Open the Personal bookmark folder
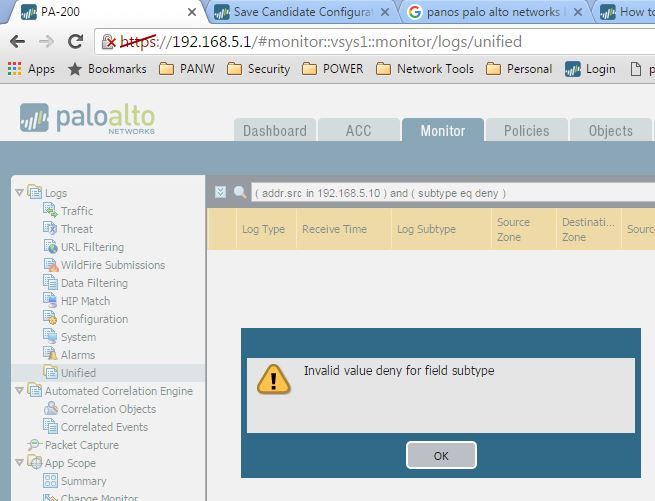 (519, 69)
